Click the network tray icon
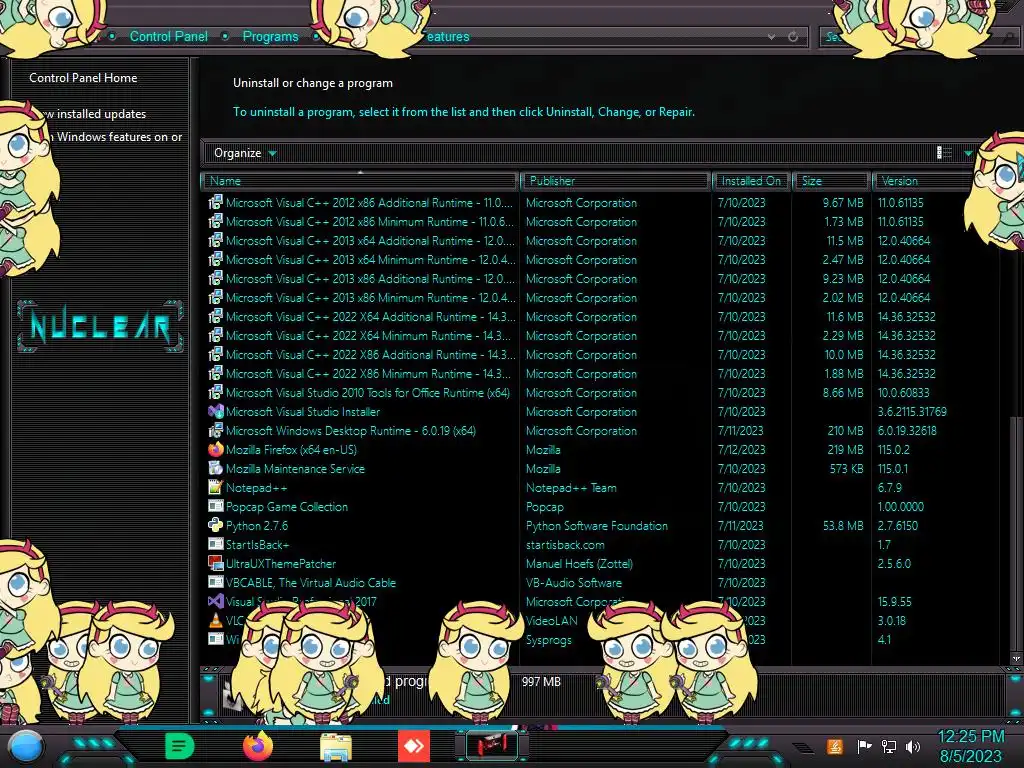1024x768 pixels. tap(889, 746)
